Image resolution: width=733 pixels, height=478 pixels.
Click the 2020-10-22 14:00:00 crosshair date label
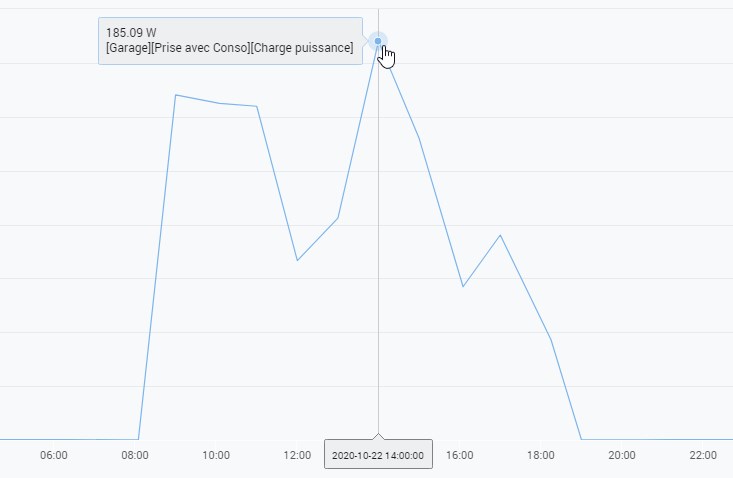pos(378,455)
